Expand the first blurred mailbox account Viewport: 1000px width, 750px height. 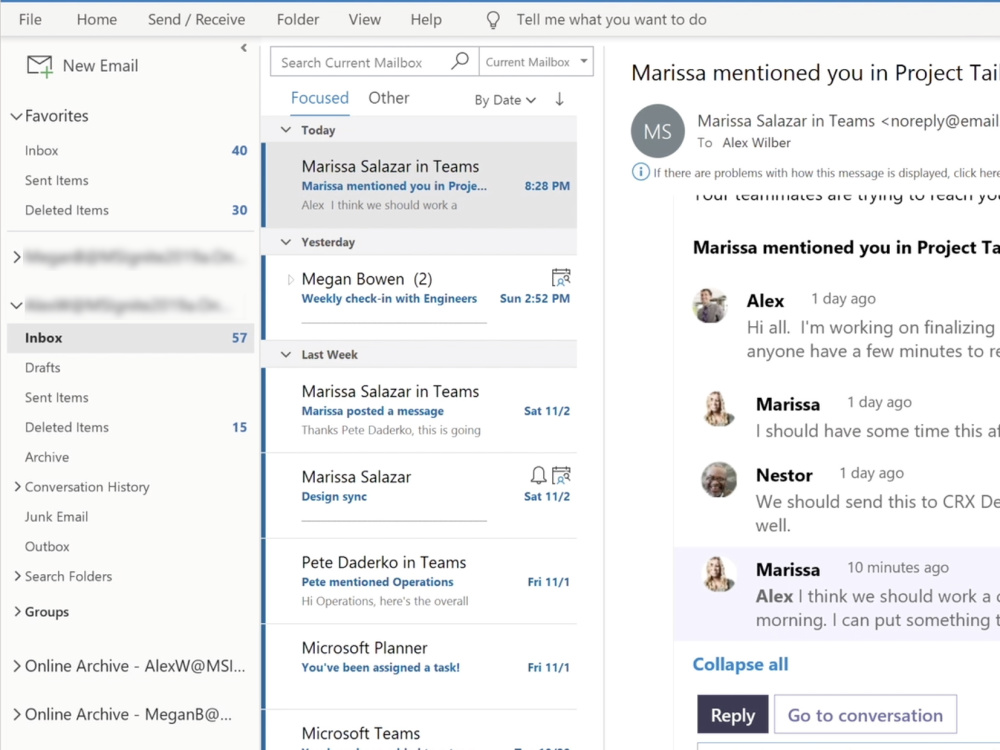(x=17, y=257)
